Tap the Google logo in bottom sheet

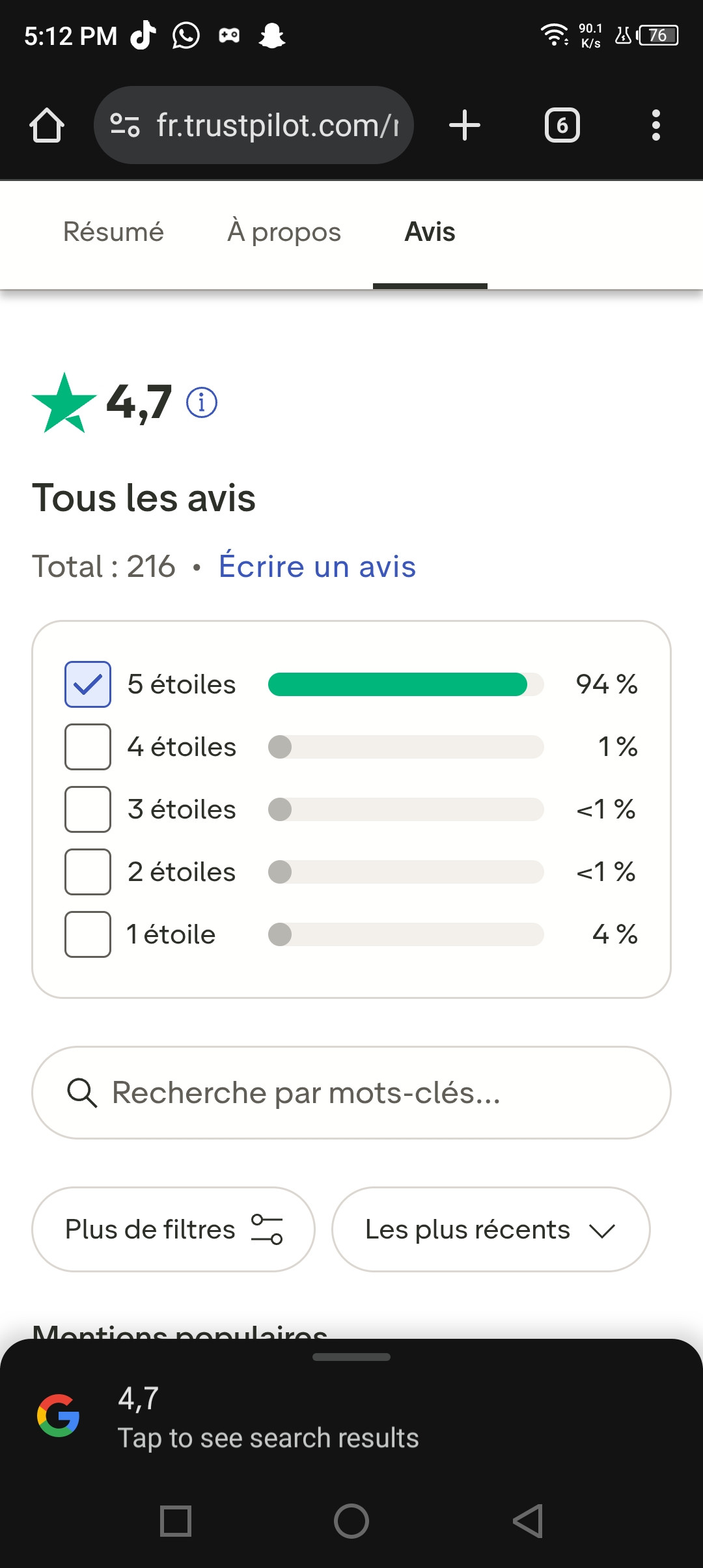[x=59, y=1416]
